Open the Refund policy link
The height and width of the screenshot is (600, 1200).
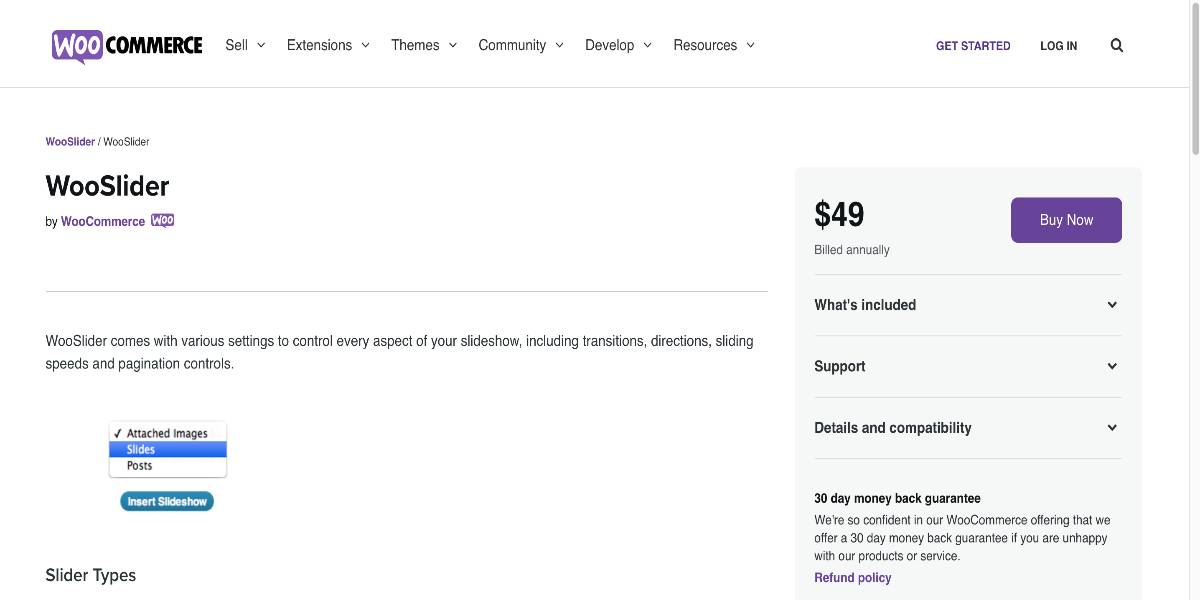(852, 578)
